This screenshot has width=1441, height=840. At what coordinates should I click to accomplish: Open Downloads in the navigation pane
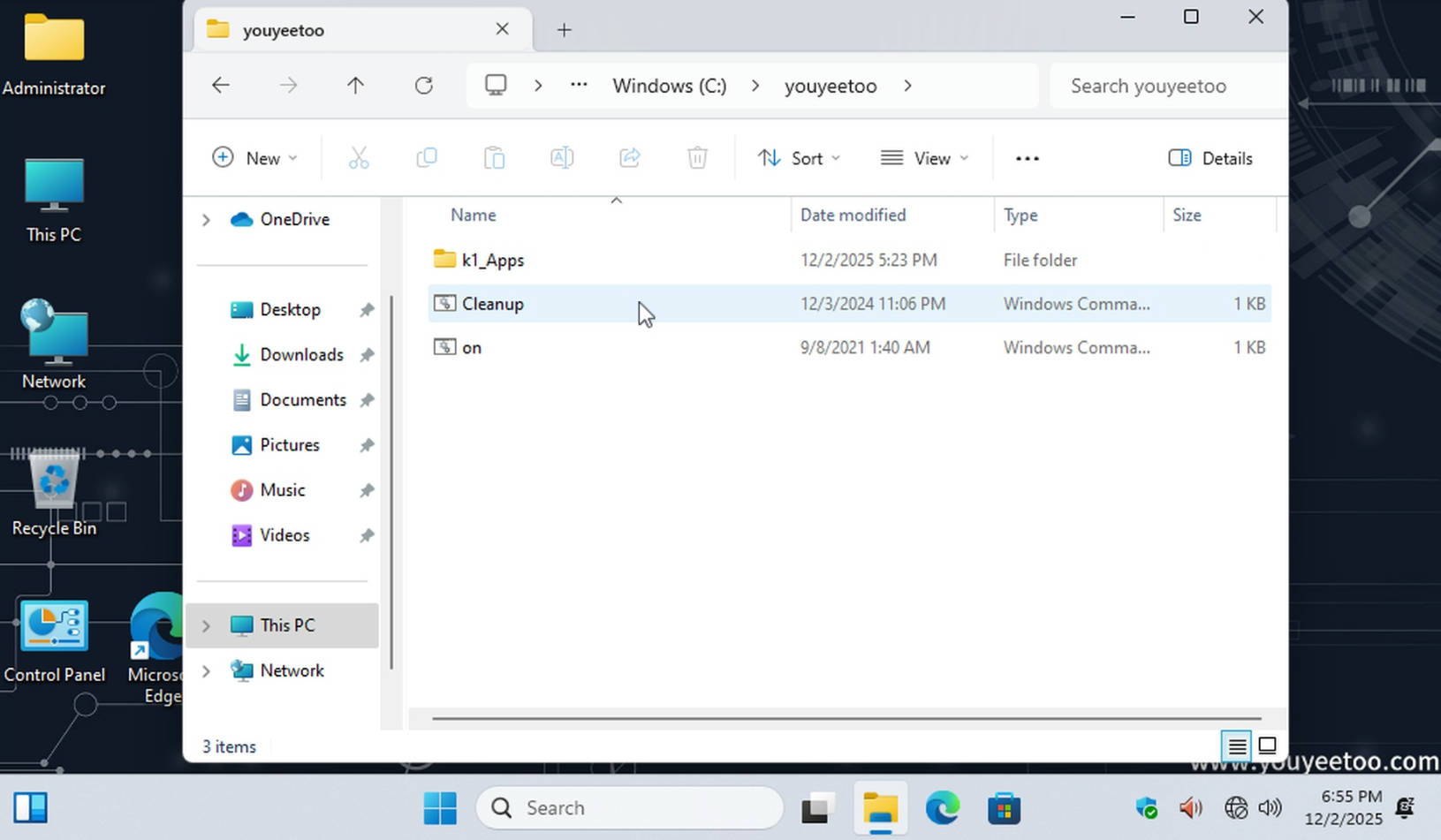(x=301, y=355)
